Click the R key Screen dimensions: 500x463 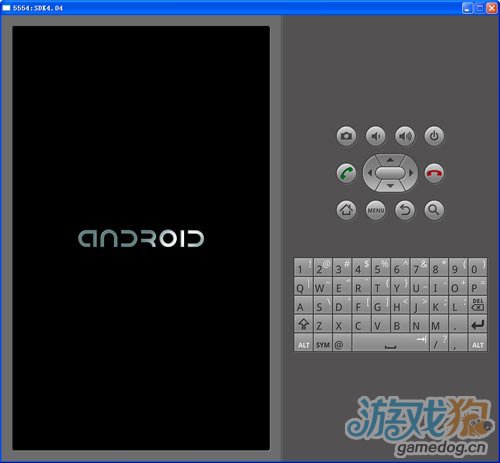[361, 286]
